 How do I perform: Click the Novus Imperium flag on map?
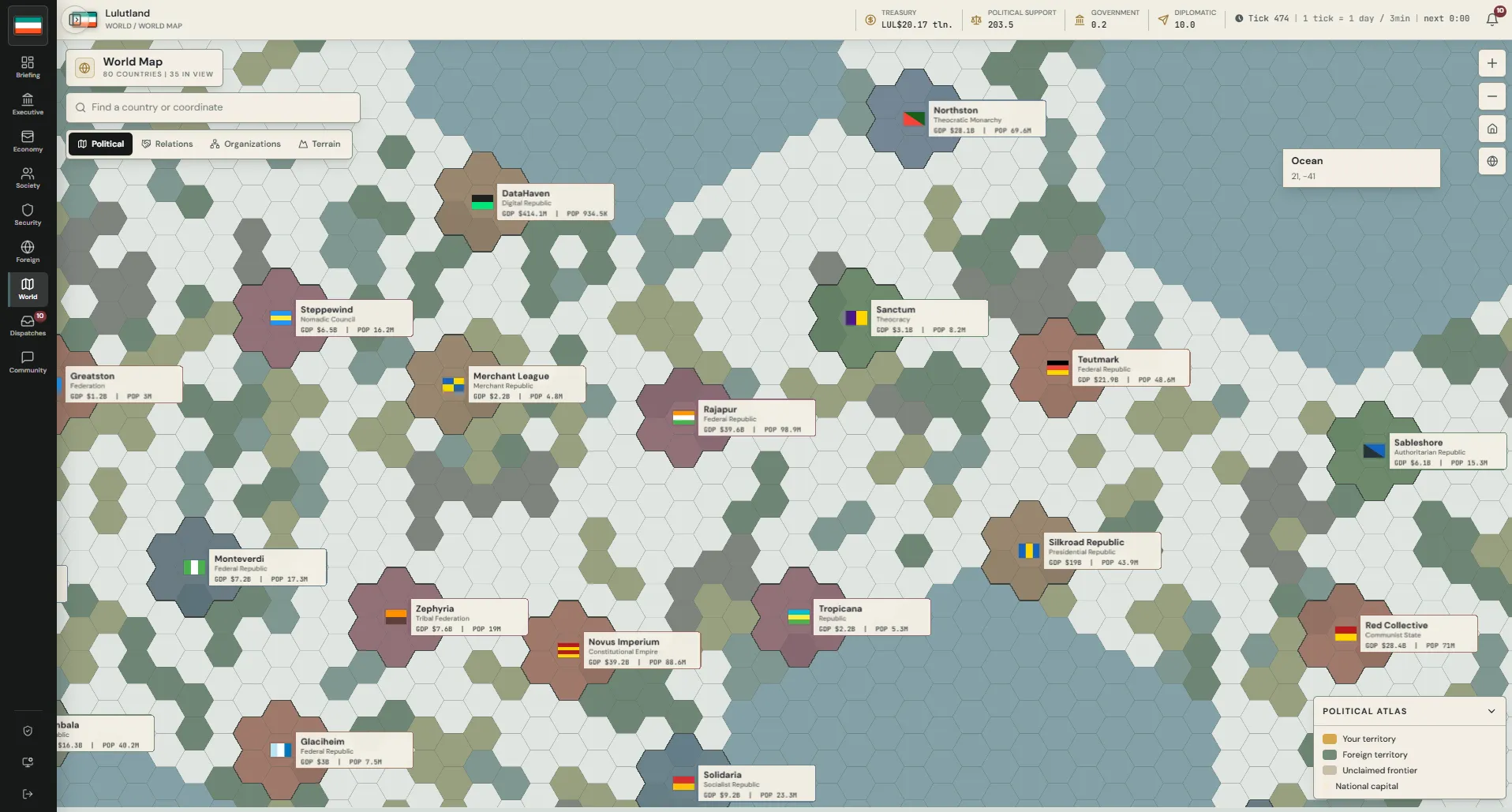click(568, 651)
